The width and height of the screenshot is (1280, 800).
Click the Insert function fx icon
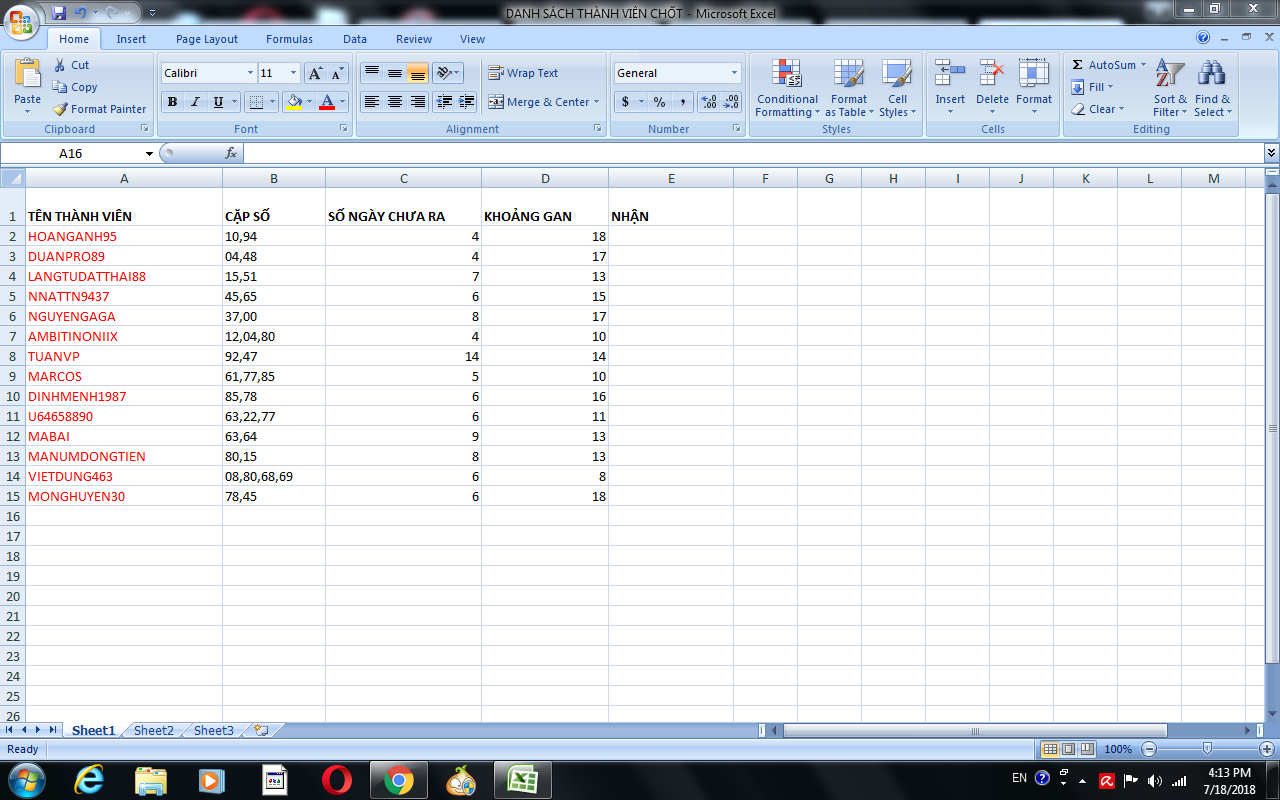[231, 153]
